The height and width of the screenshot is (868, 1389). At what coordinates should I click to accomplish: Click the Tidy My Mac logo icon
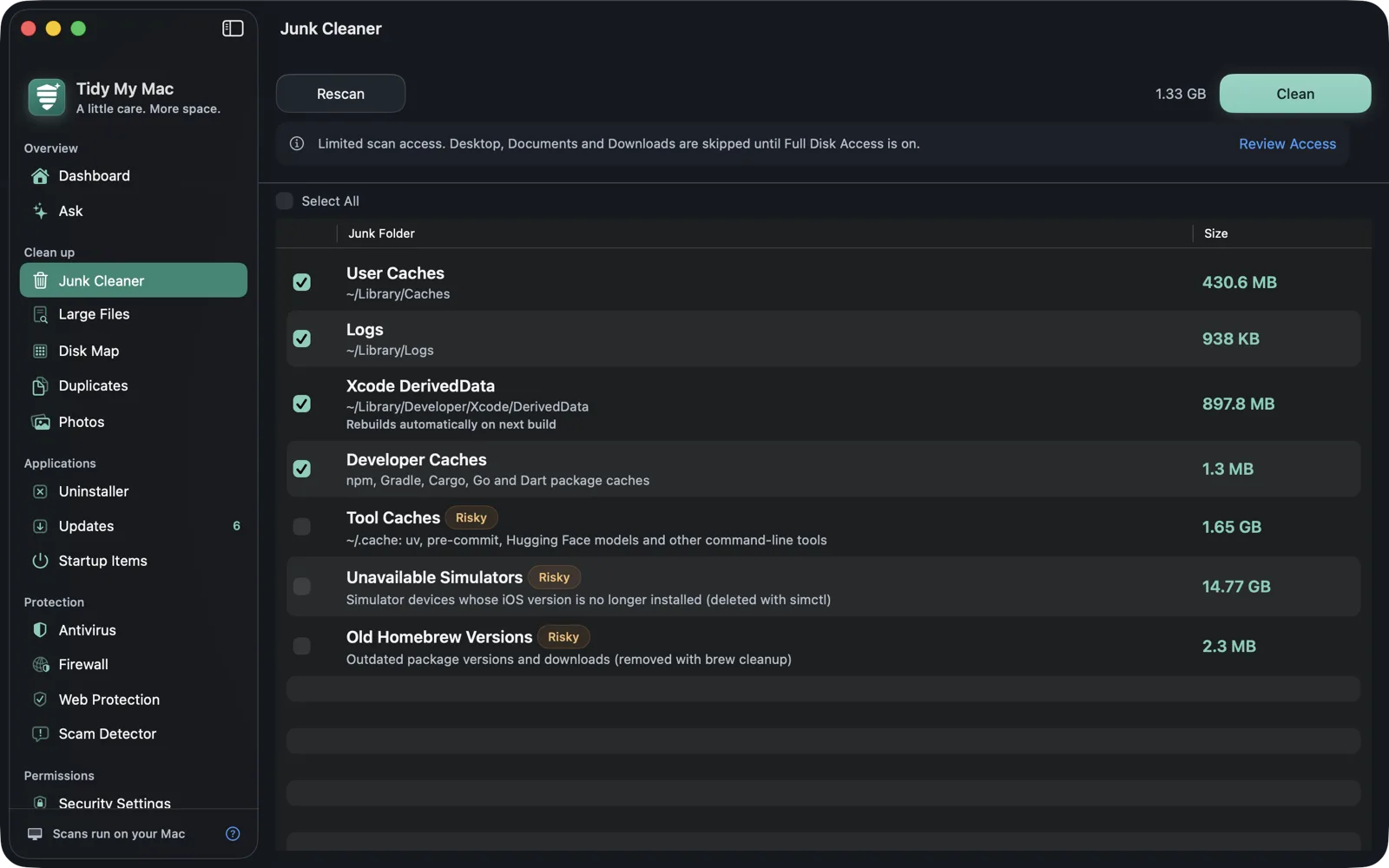[x=47, y=97]
